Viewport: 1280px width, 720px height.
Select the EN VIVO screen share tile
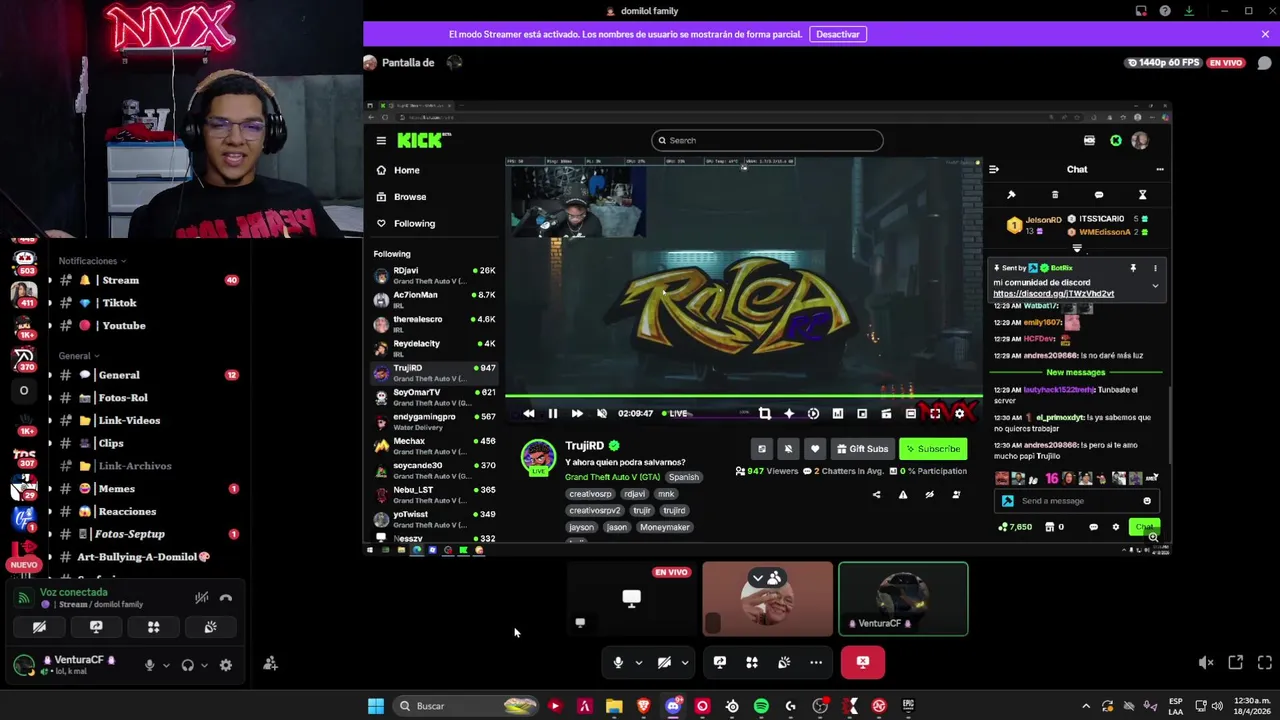631,599
